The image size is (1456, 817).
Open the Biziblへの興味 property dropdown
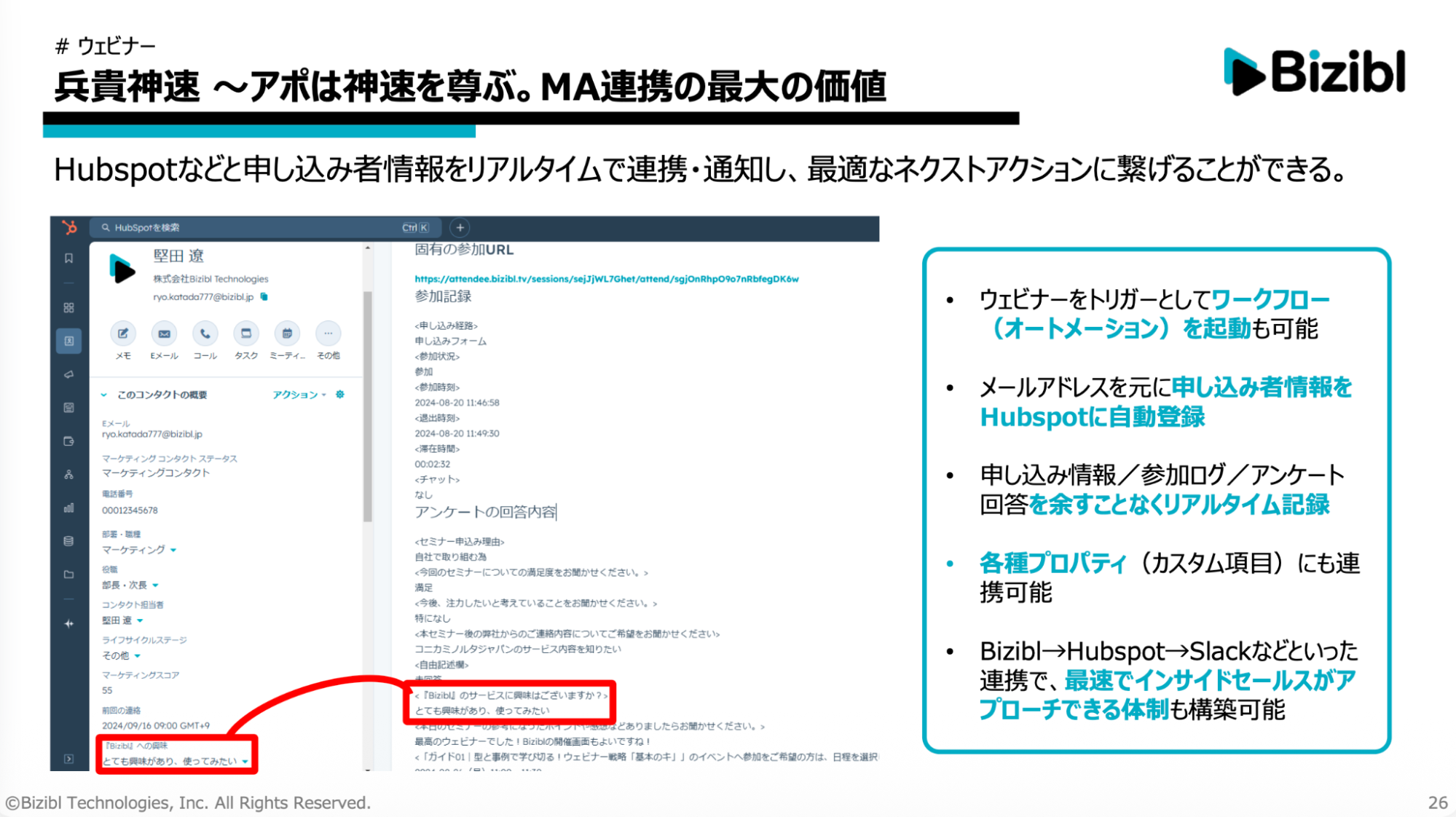245,762
